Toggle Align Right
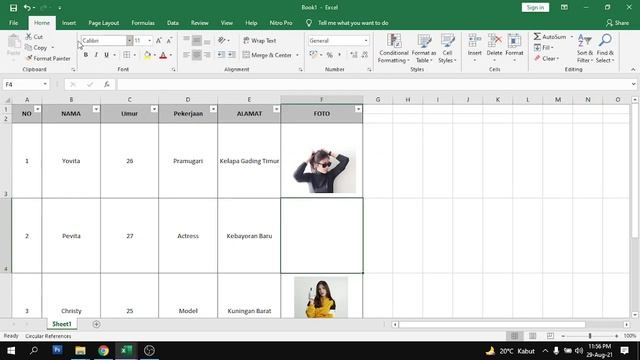The image size is (640, 360). (x=207, y=55)
